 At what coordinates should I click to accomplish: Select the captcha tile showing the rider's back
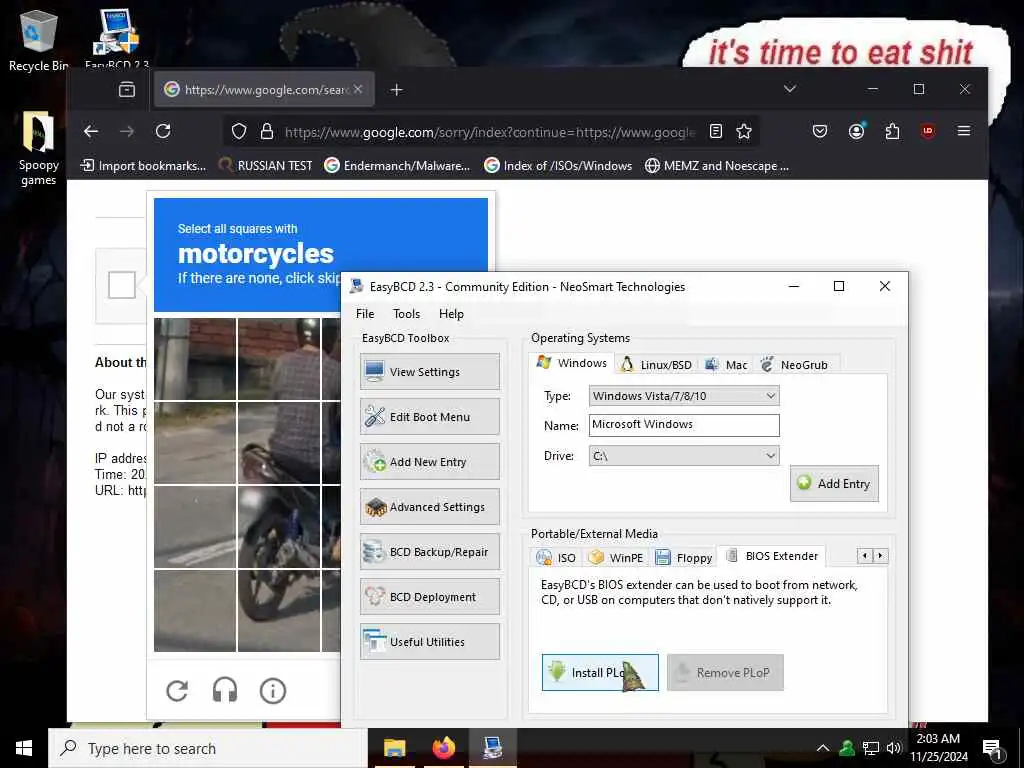(279, 443)
